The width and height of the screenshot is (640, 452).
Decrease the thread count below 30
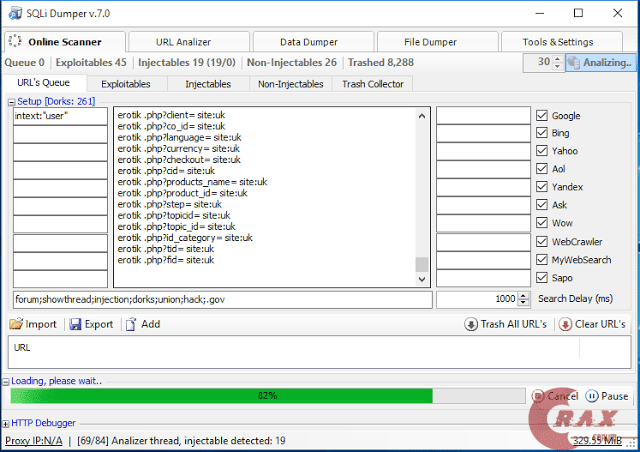click(x=558, y=67)
